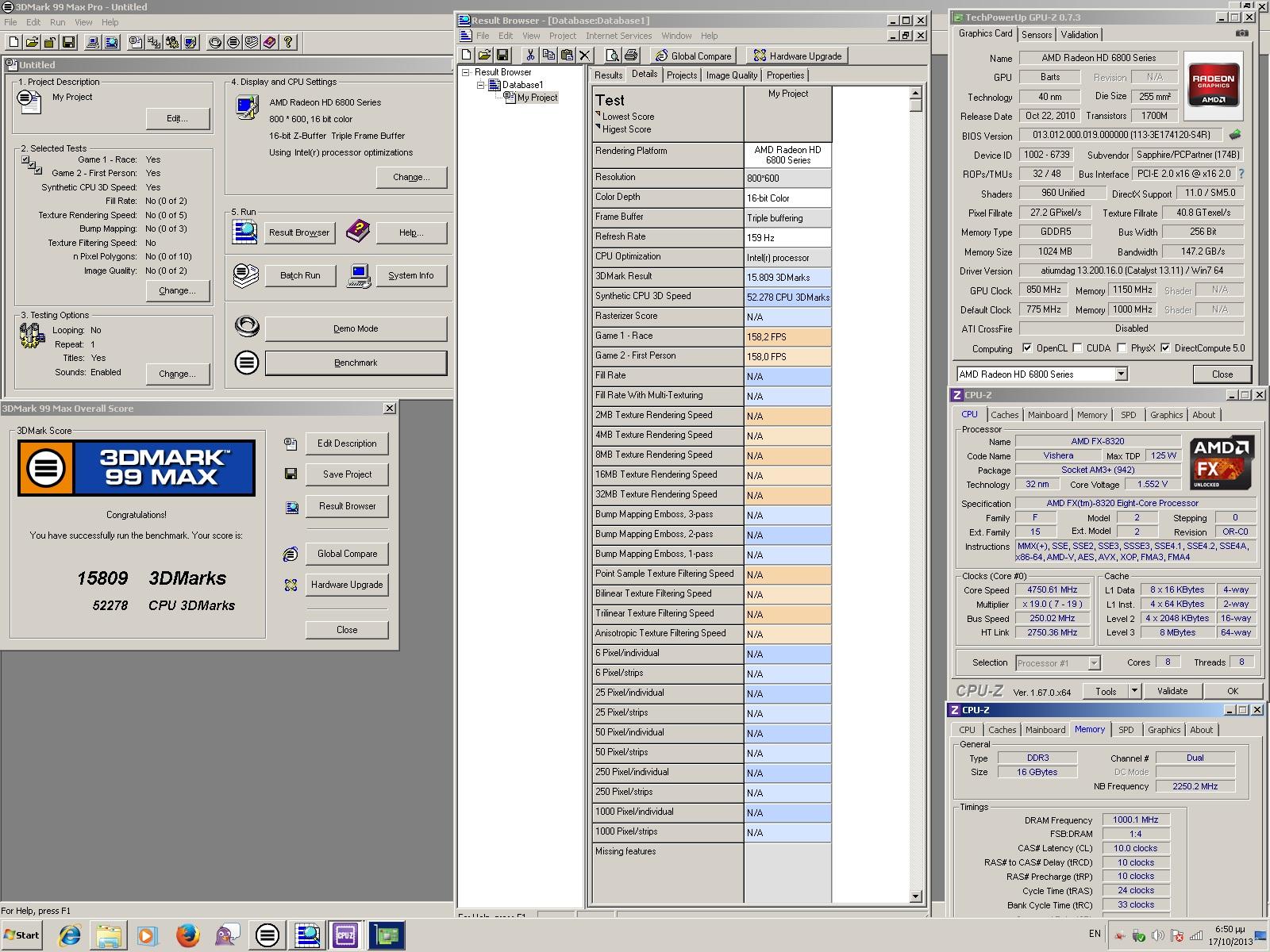Open SPD tab in lower CPU-Z window
Viewport: 1270px width, 952px height.
(1126, 730)
